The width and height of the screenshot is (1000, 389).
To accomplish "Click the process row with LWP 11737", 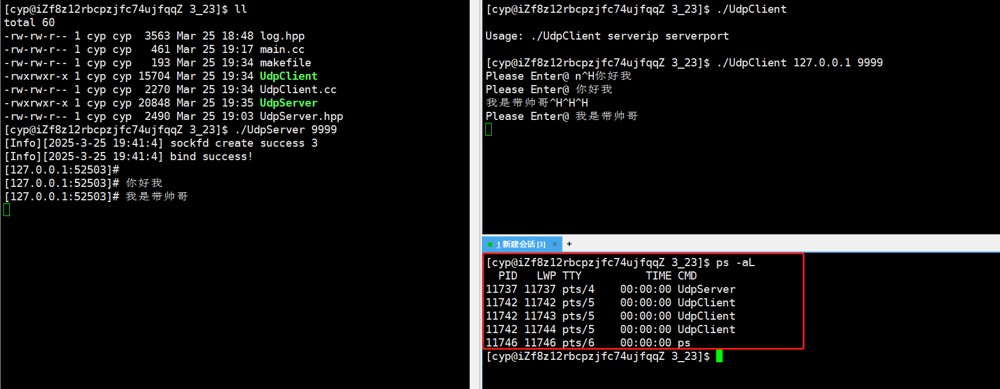I will pyautogui.click(x=610, y=289).
